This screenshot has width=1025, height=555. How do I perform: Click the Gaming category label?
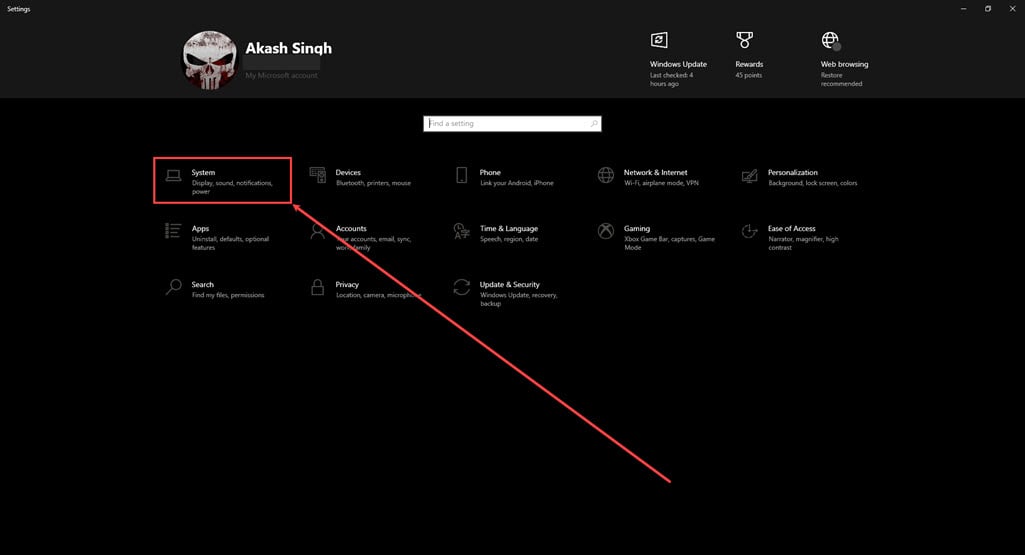point(637,229)
